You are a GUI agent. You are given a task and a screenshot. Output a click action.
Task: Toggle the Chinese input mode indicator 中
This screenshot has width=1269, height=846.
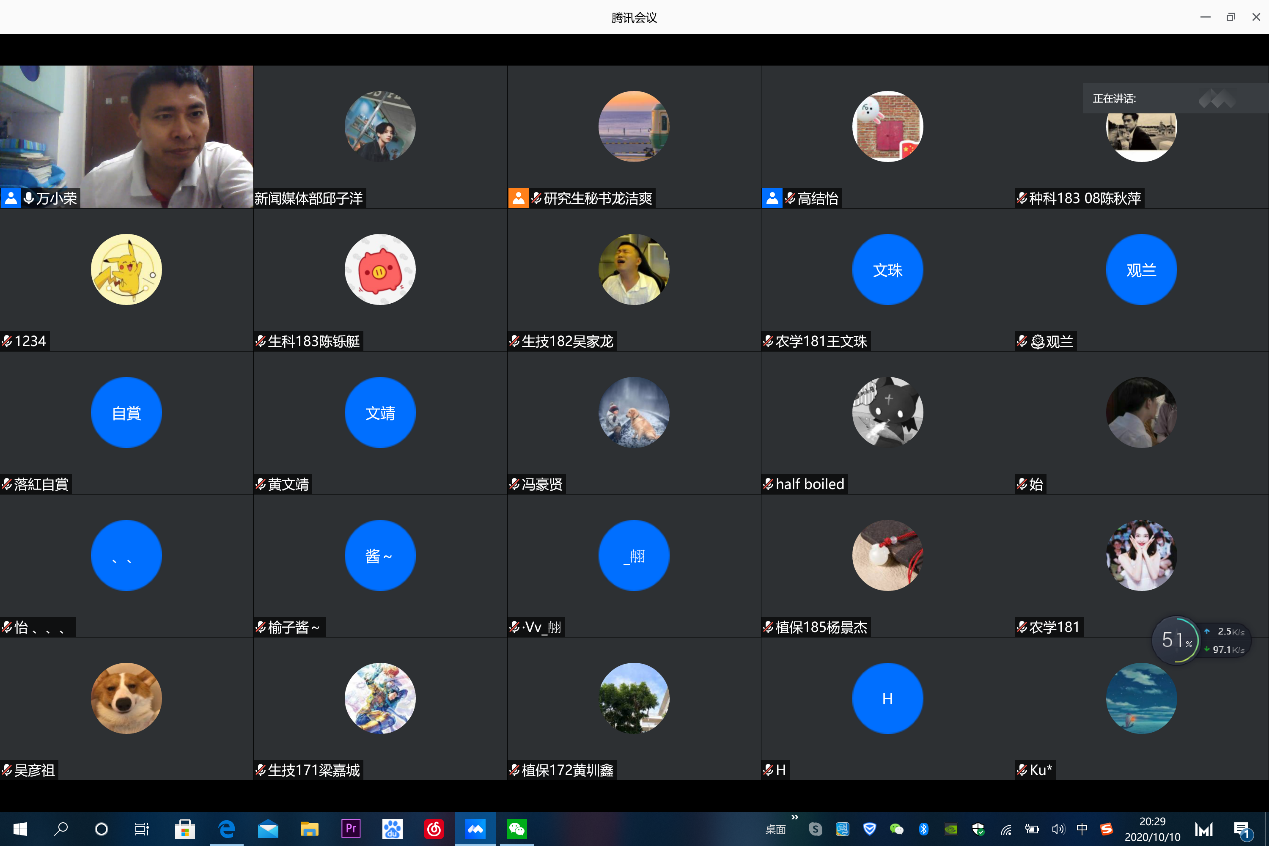pos(1082,829)
